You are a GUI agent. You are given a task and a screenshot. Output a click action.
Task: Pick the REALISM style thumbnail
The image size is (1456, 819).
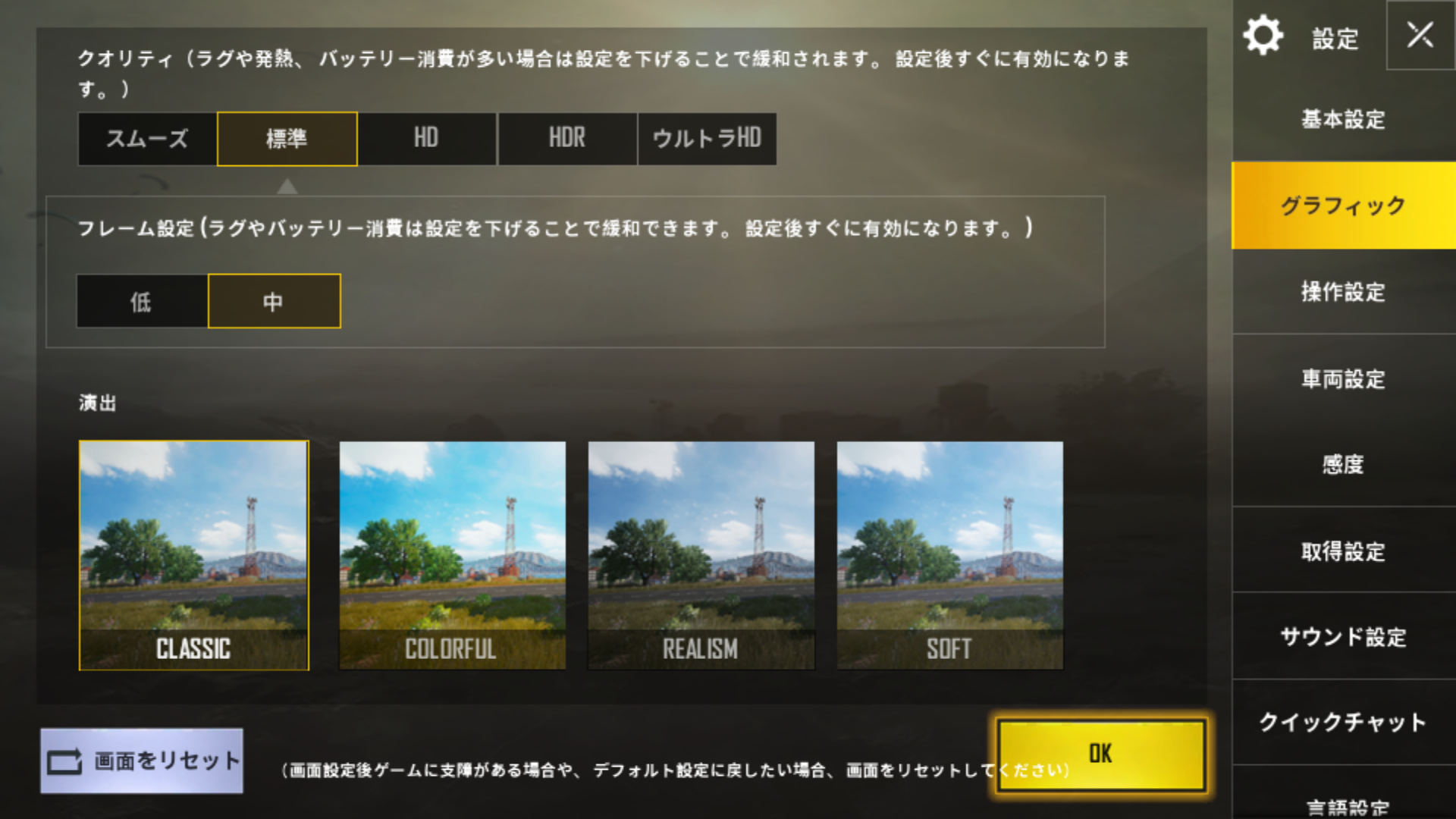(x=701, y=555)
